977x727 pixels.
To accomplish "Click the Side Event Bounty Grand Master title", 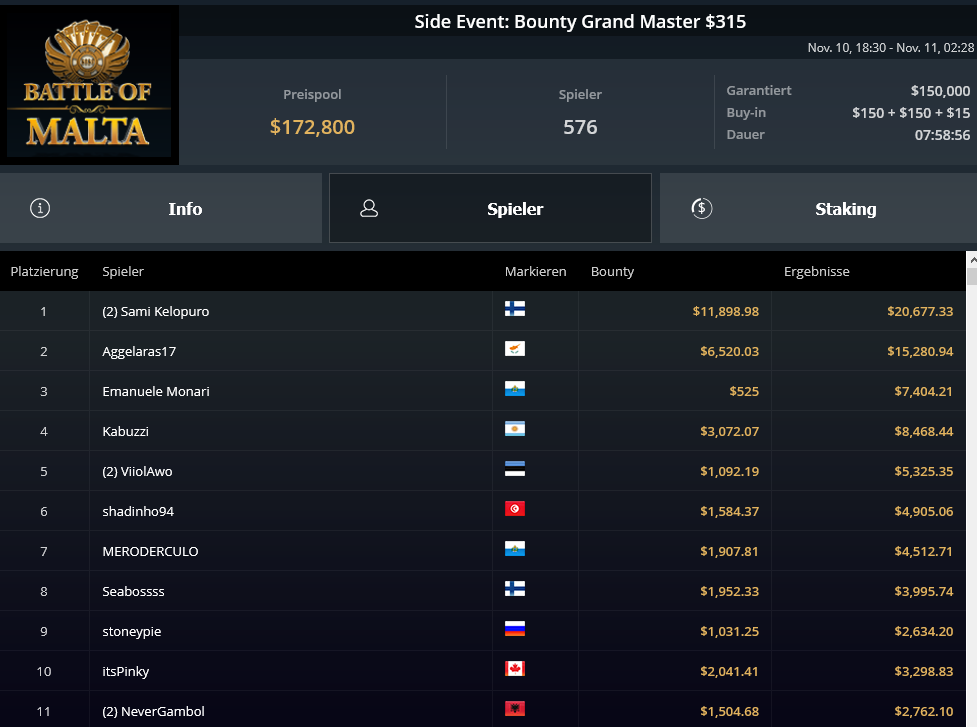I will tap(580, 22).
